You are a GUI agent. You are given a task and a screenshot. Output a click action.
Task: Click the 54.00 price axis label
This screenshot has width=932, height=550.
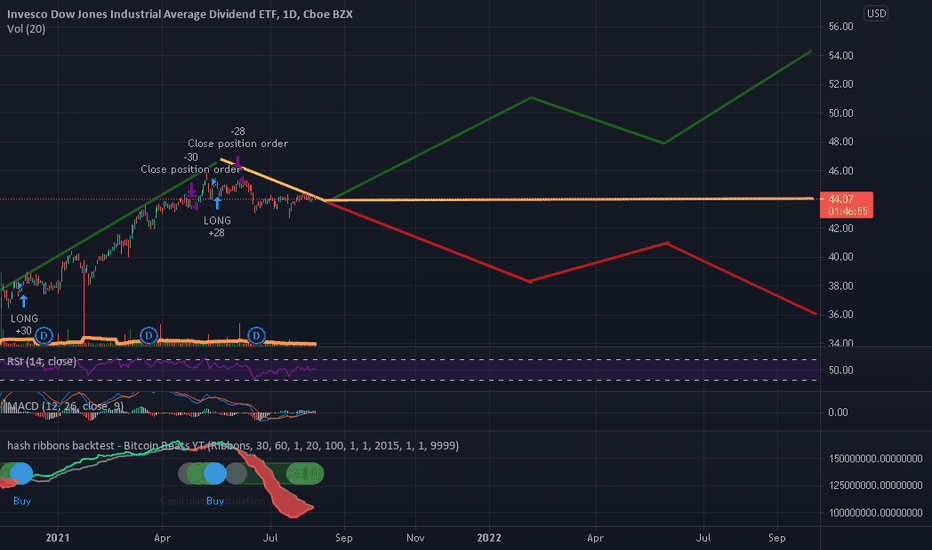point(841,55)
